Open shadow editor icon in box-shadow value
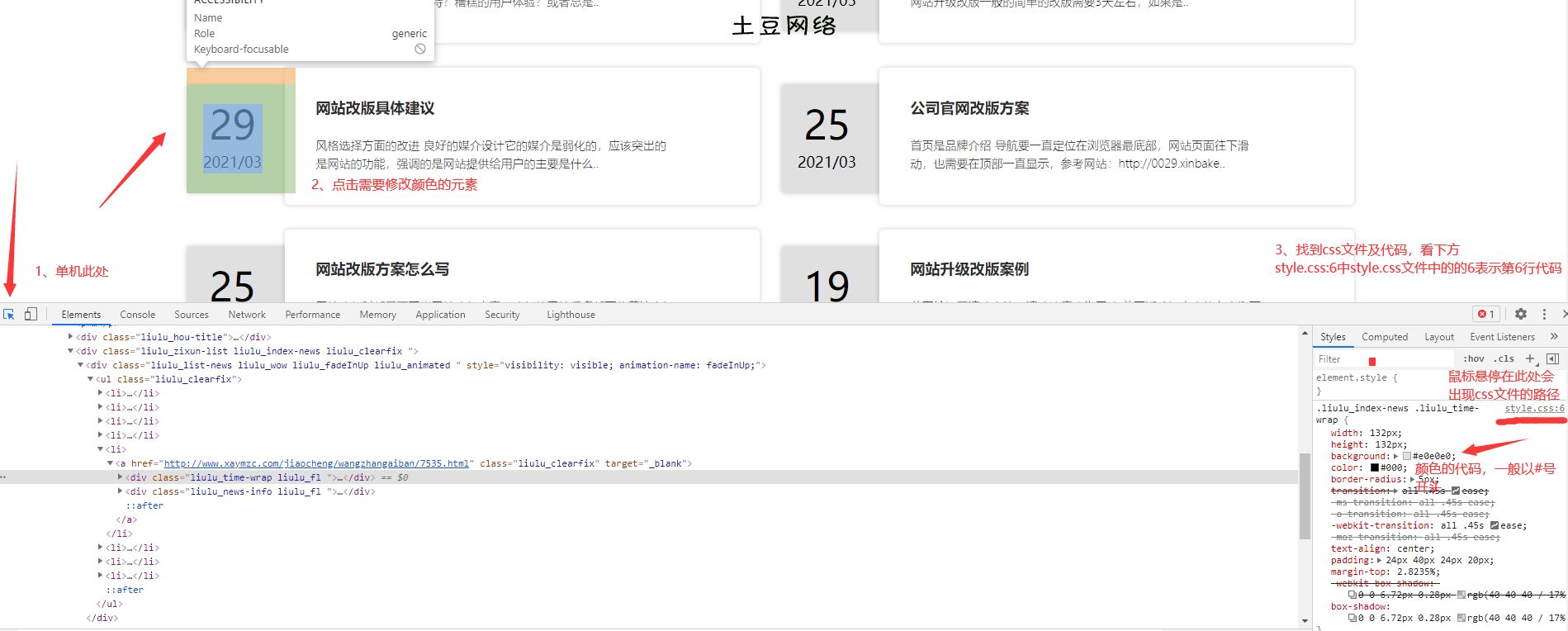This screenshot has height=631, width=1568. [1352, 618]
